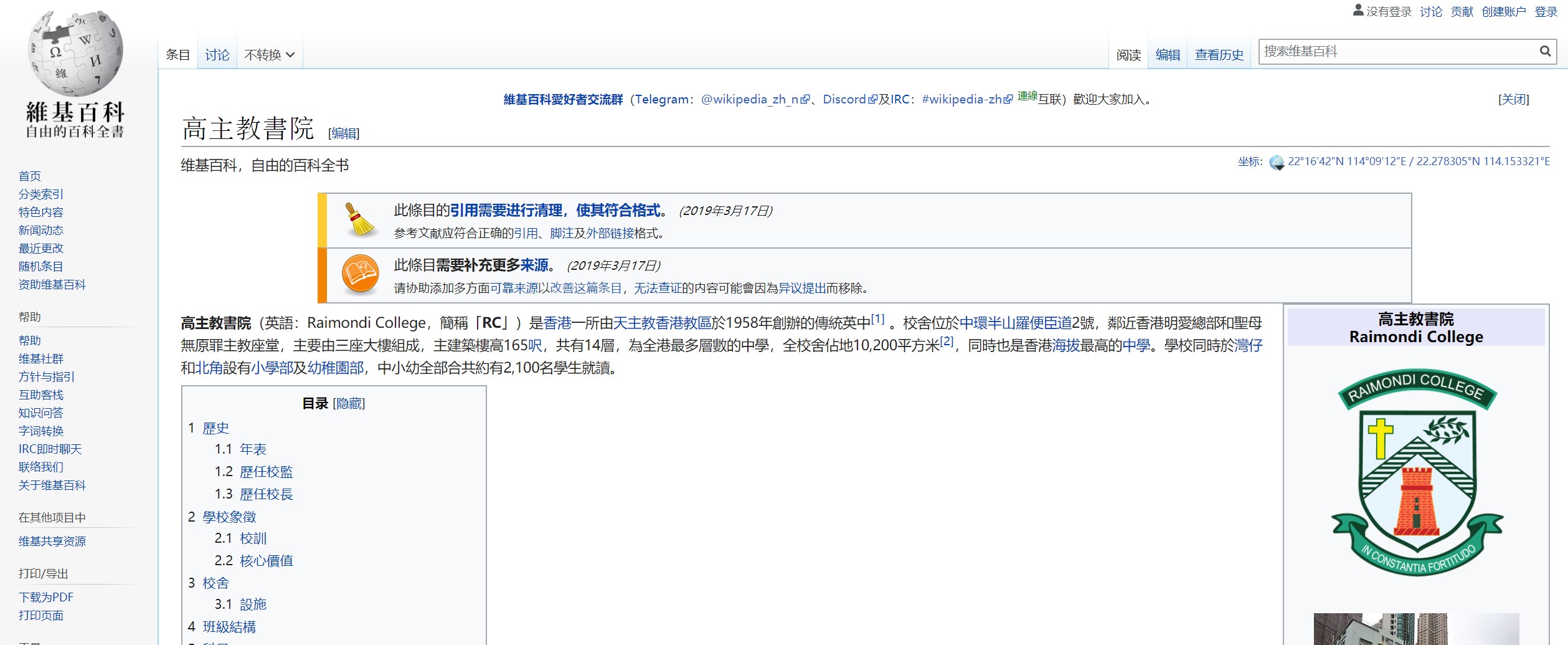Open IRC即时聊天 sidebar link
This screenshot has height=645, width=1568.
(50, 449)
